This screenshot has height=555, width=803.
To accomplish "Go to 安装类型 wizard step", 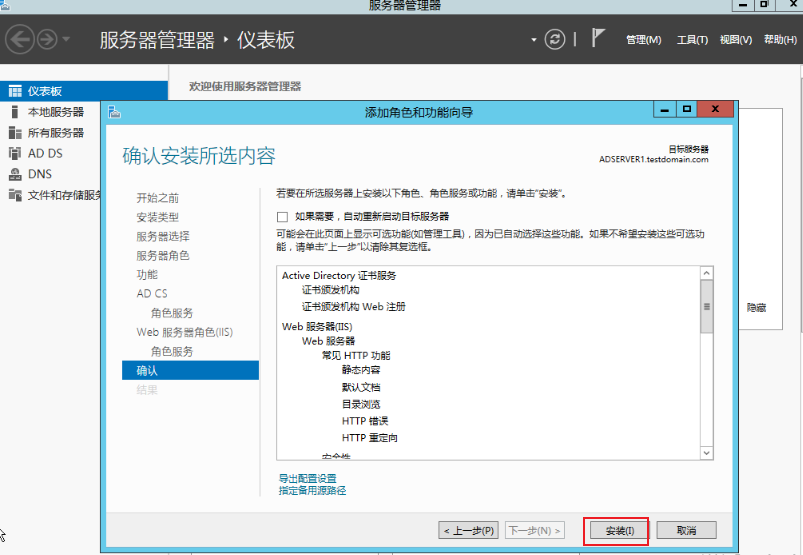I will click(x=158, y=217).
